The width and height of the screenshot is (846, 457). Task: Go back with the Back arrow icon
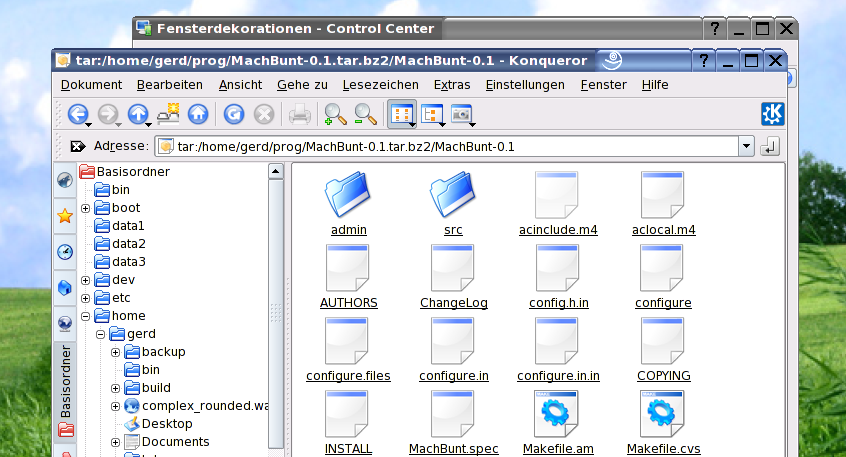78,114
